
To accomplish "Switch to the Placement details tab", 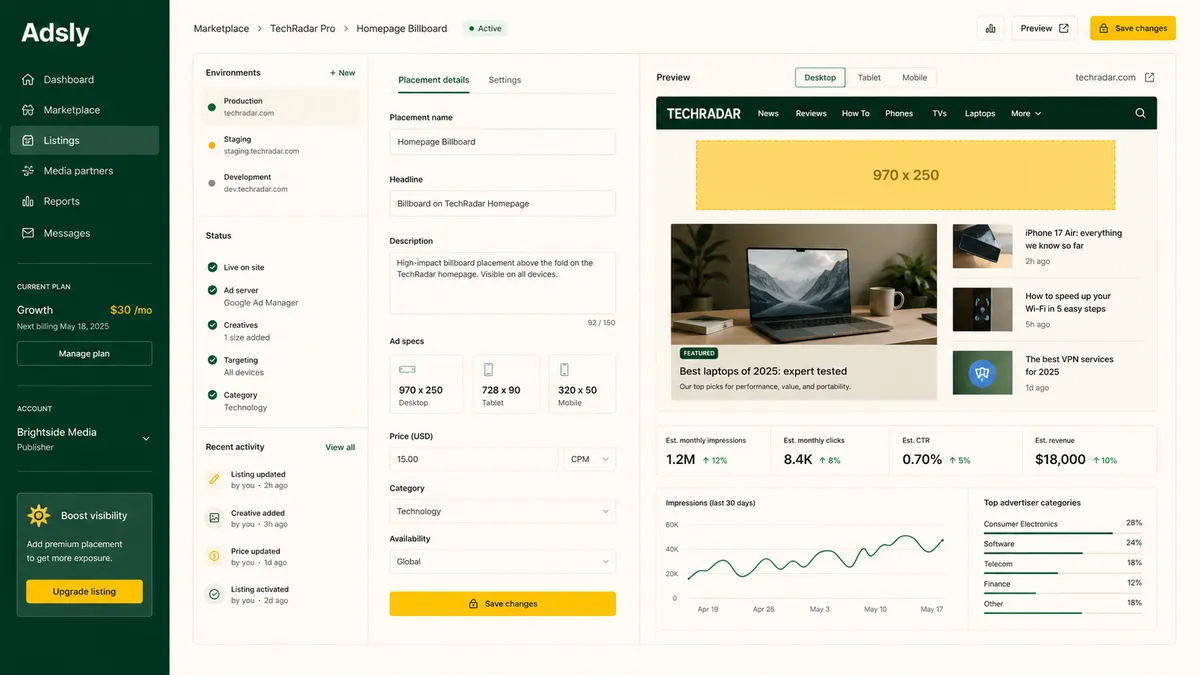I will [x=434, y=80].
